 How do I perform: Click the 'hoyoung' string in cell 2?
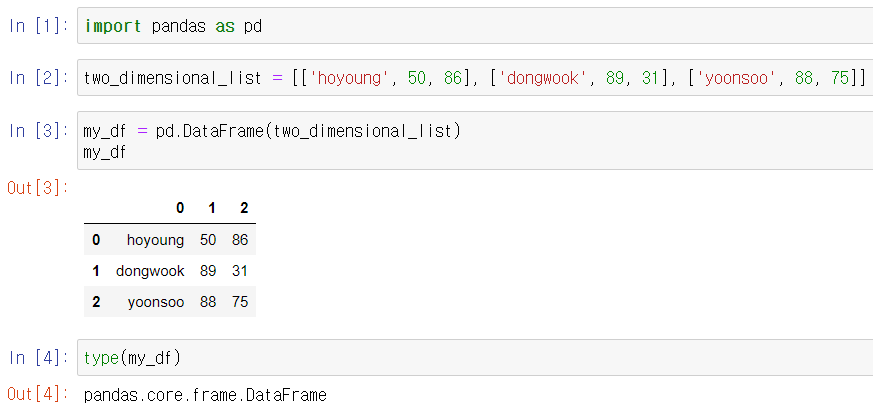tap(349, 78)
